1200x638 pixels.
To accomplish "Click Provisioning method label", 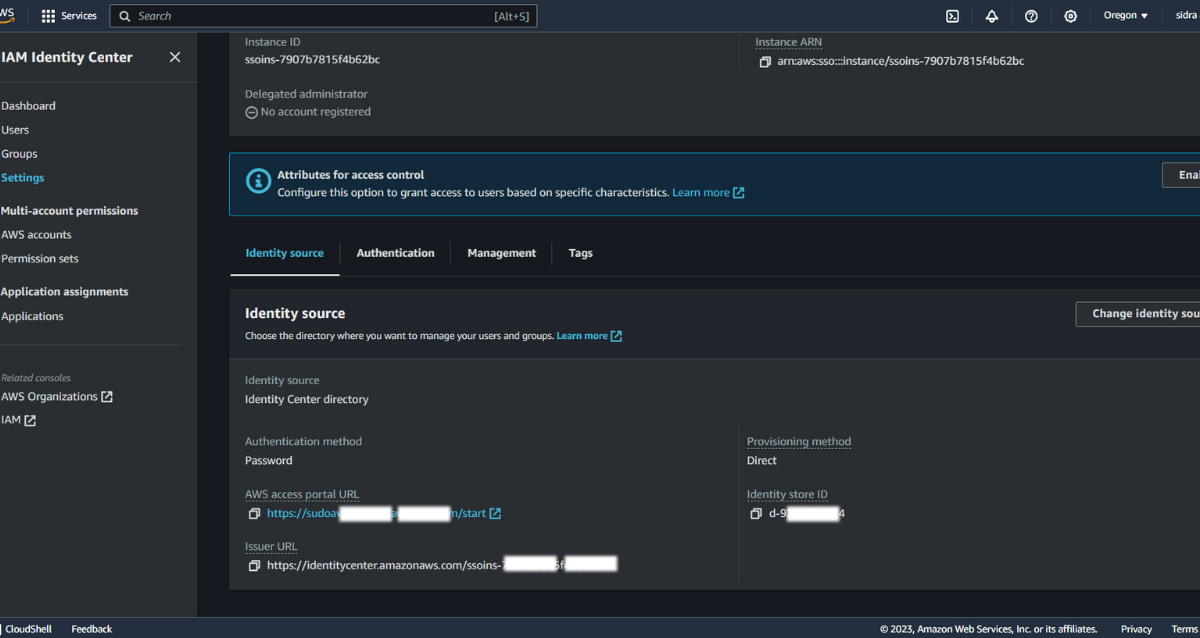I will [799, 442].
